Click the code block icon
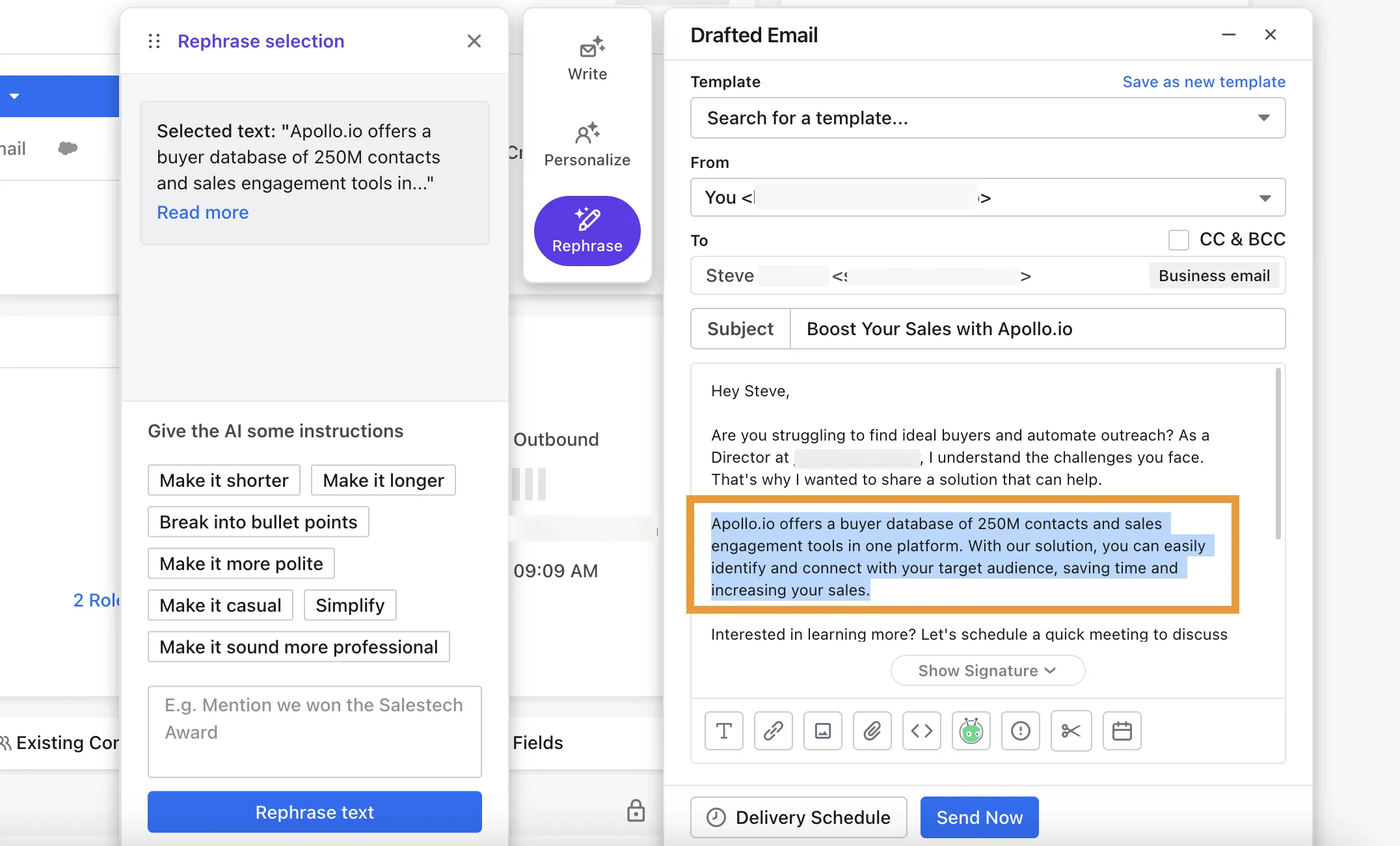 click(922, 730)
